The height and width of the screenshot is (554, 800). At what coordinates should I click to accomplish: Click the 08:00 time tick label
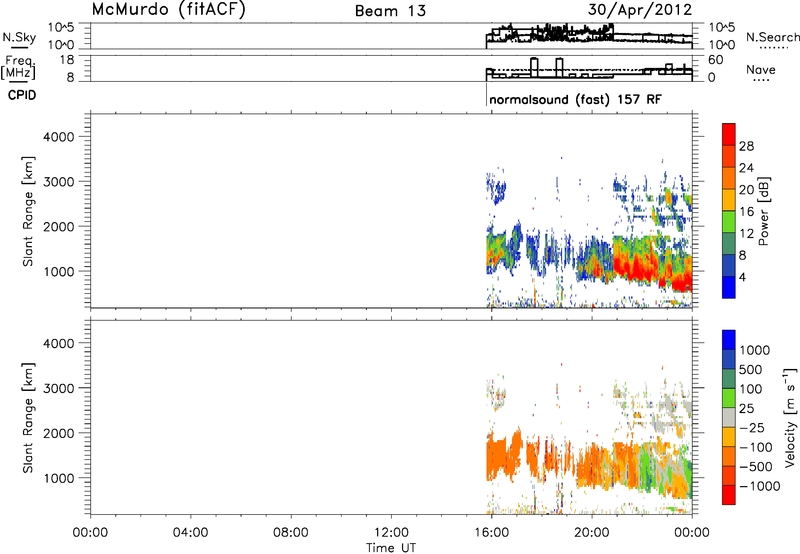tap(291, 533)
